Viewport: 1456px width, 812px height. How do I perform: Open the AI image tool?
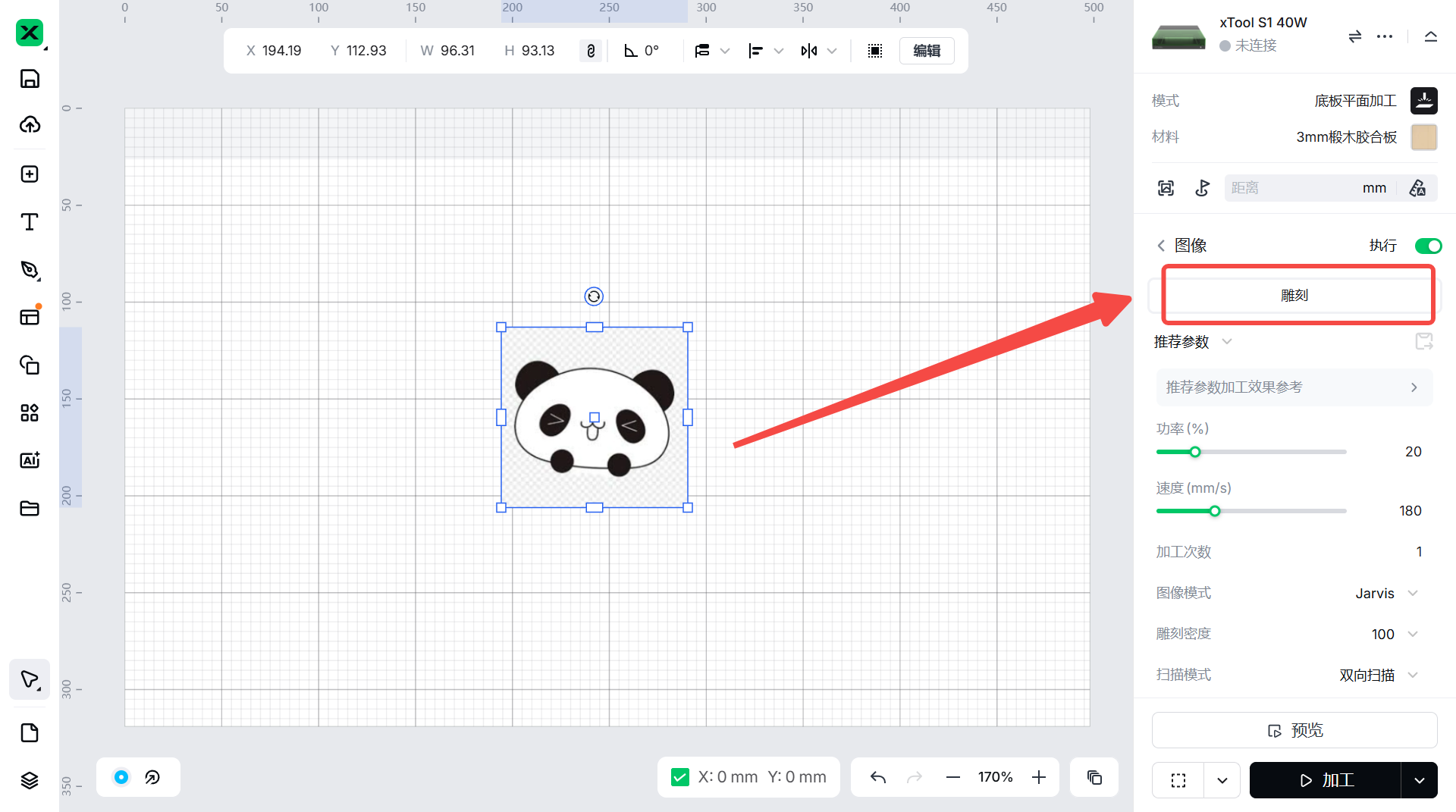click(30, 460)
